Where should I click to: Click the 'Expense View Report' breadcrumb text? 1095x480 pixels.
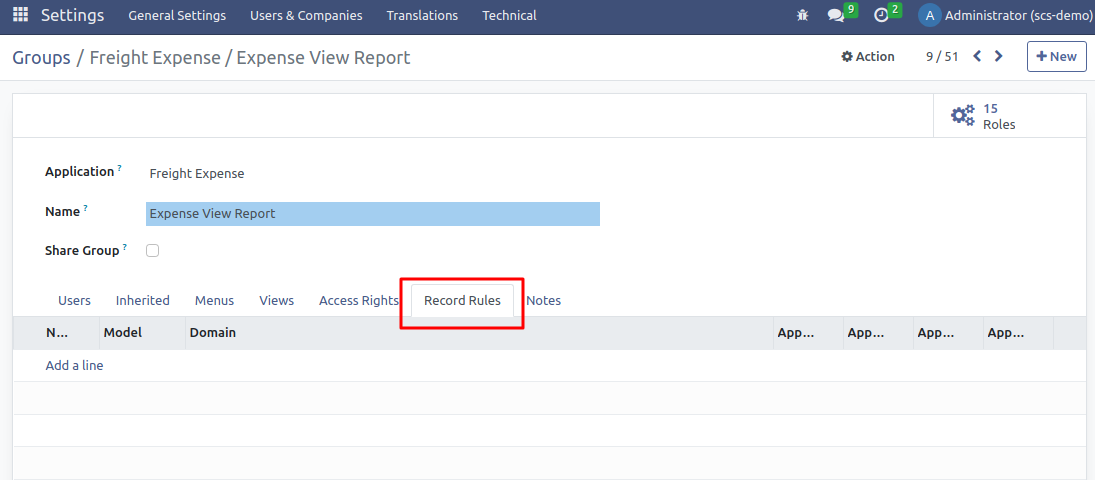point(323,57)
